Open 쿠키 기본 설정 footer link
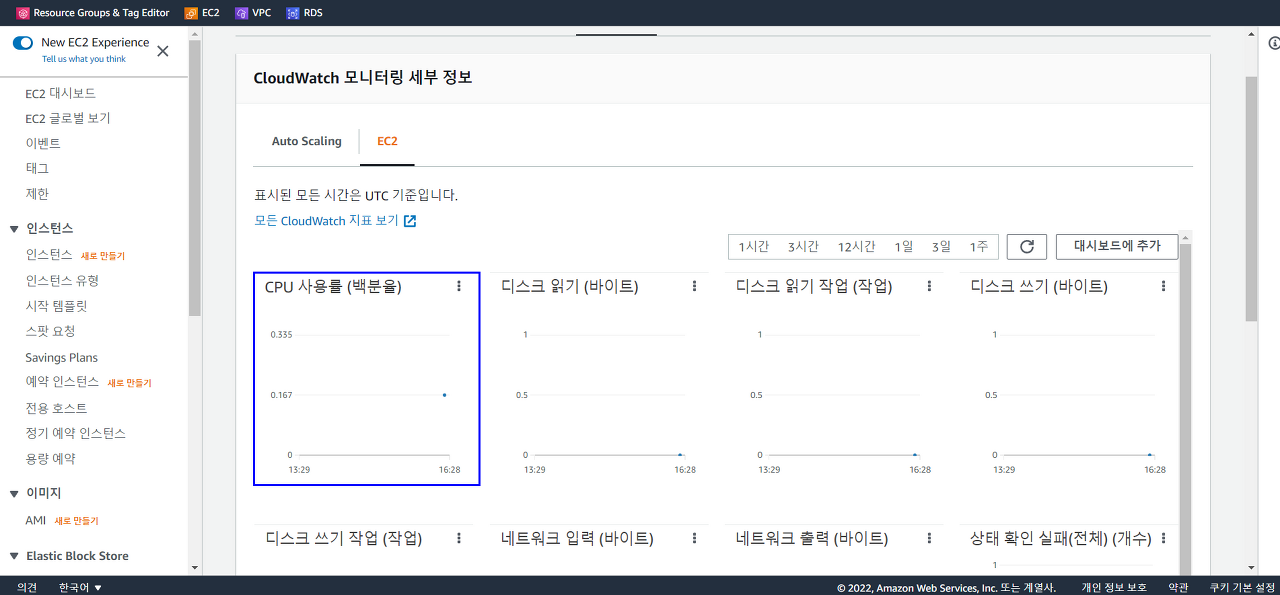The height and width of the screenshot is (595, 1280). tap(1242, 587)
